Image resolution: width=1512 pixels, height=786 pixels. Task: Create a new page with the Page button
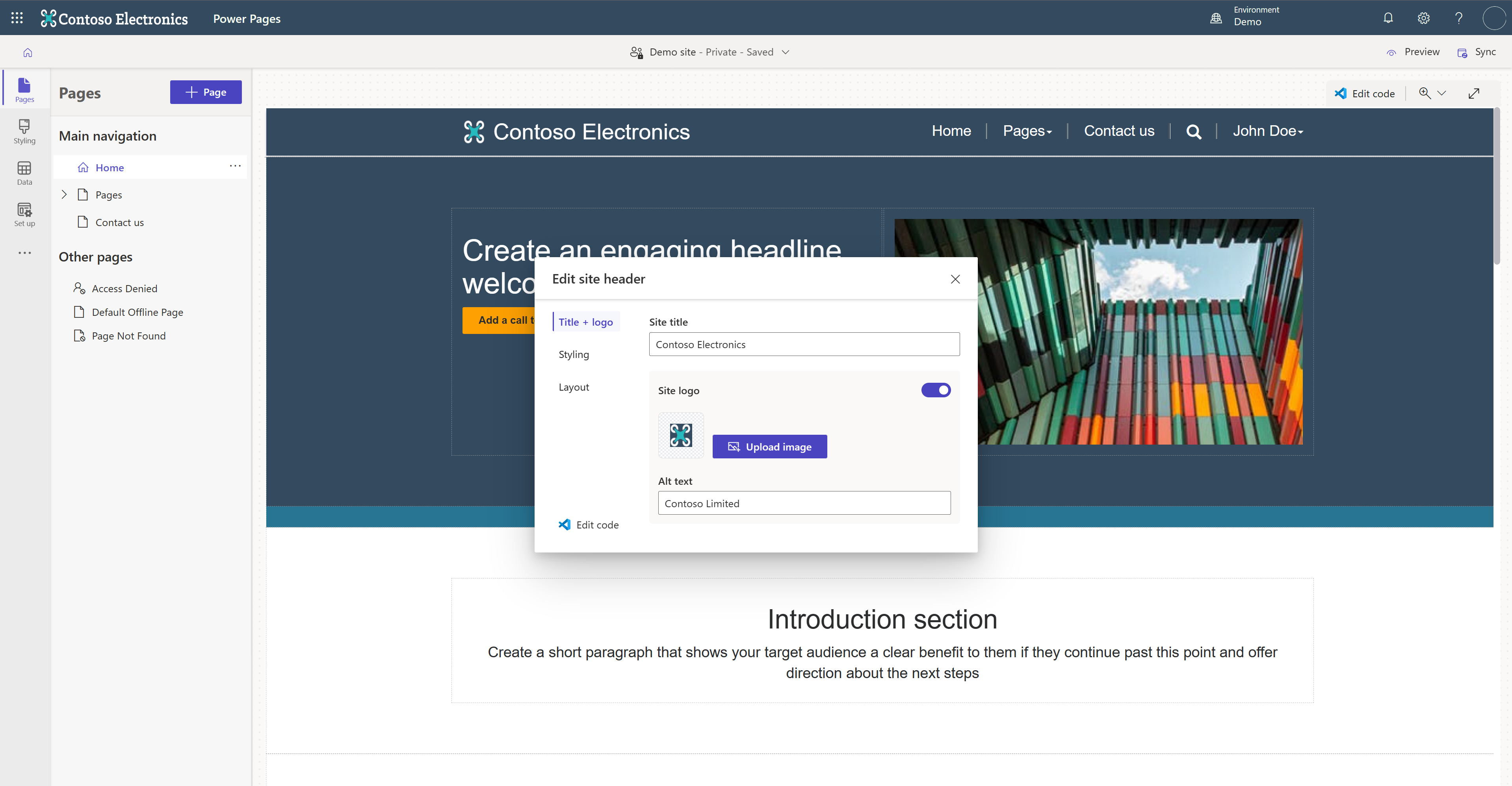click(x=205, y=91)
